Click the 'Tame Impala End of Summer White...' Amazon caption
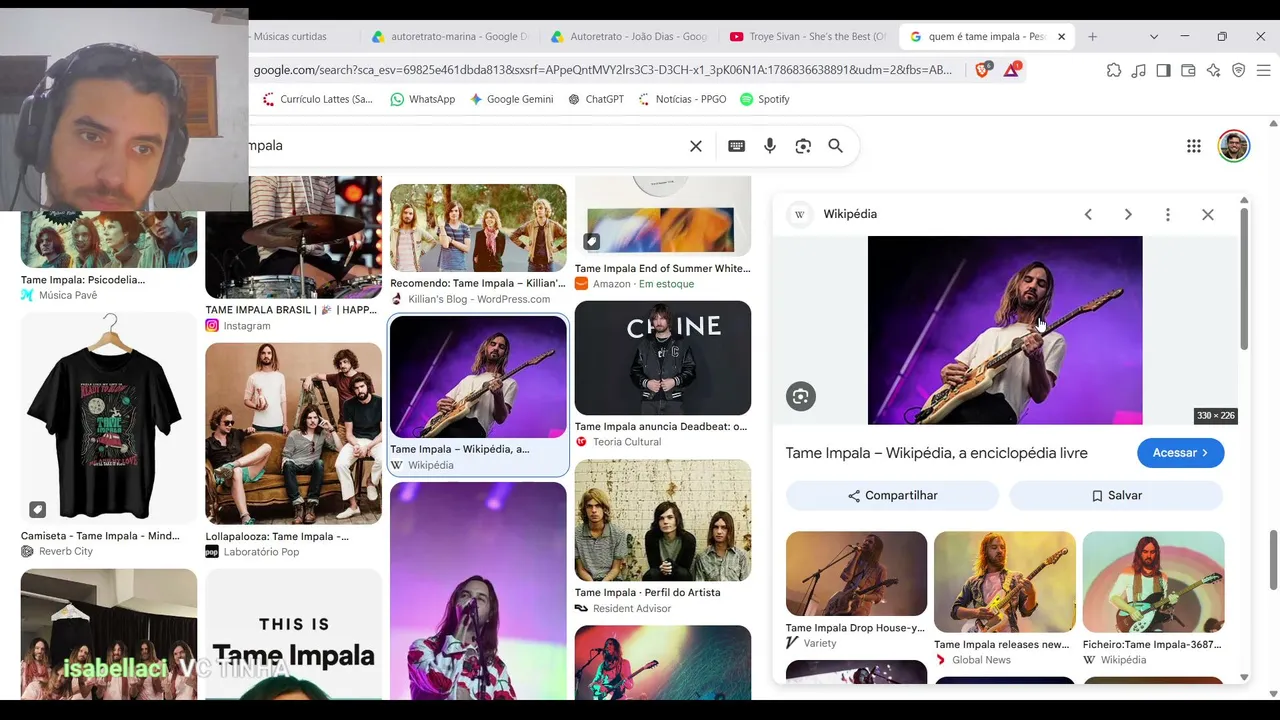Viewport: 1280px width, 720px height. [x=662, y=268]
